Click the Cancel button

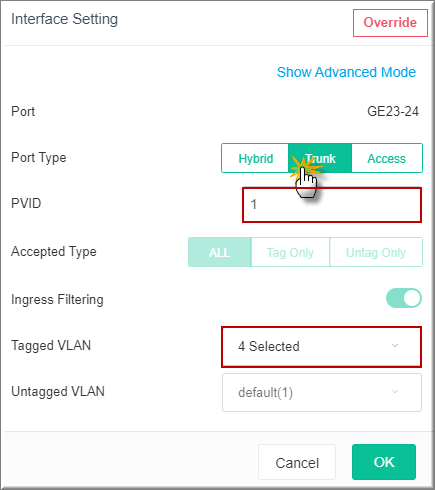tap(297, 462)
